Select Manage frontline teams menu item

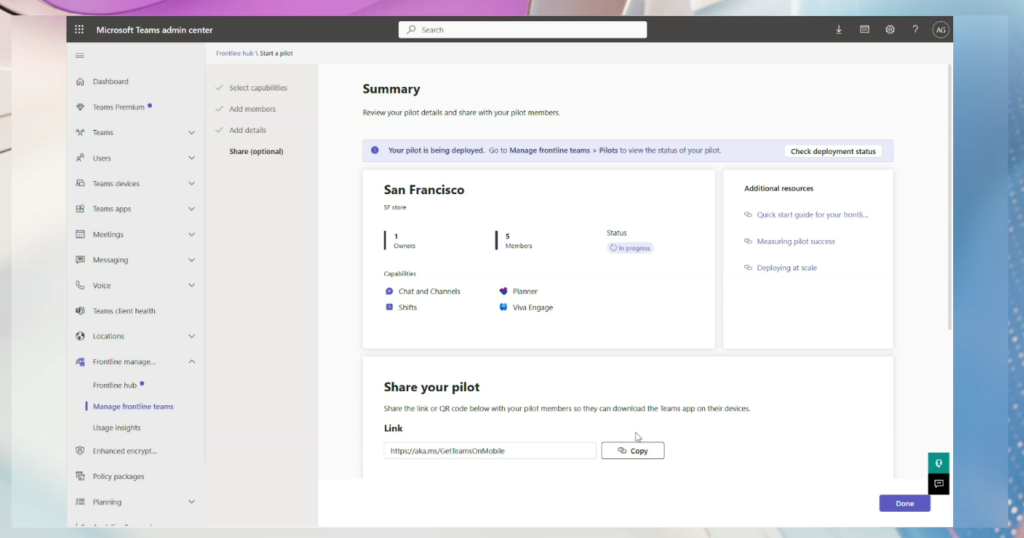click(x=133, y=407)
